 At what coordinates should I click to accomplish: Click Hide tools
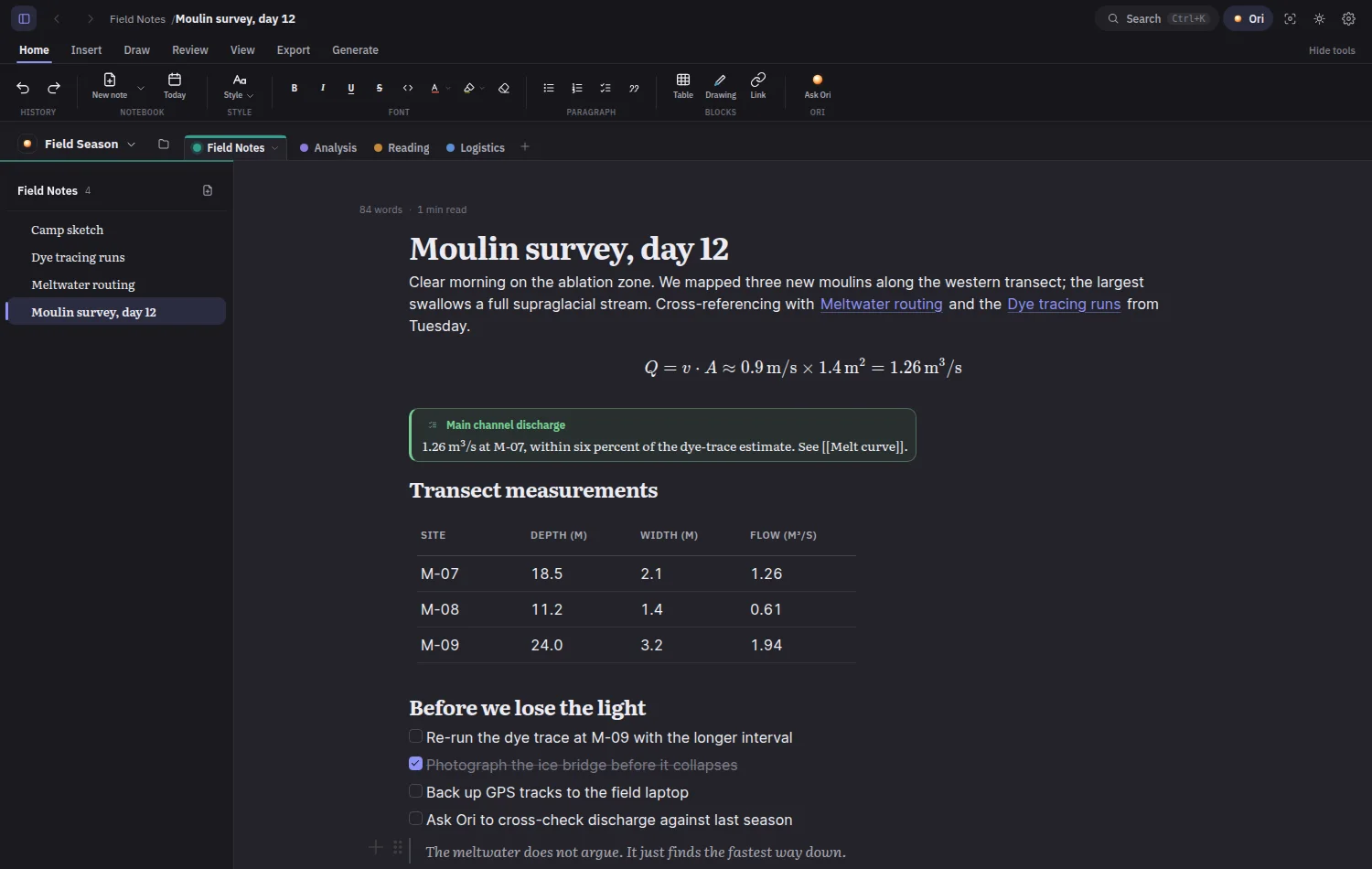pyautogui.click(x=1332, y=50)
